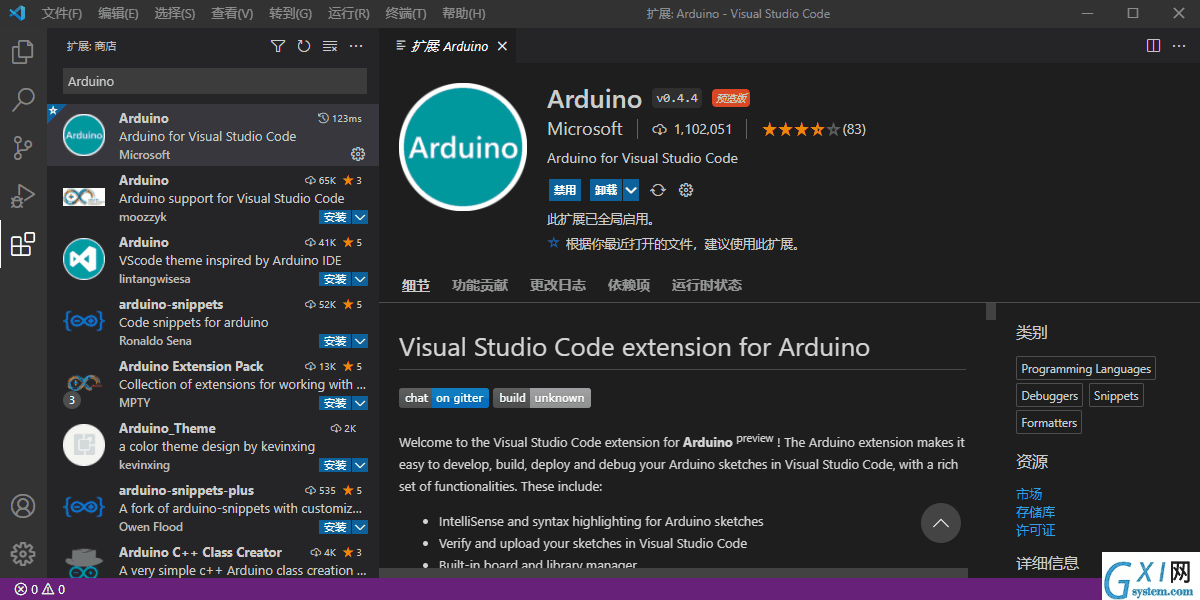Open the 编辑(E) menu
1200x600 pixels.
tap(118, 14)
